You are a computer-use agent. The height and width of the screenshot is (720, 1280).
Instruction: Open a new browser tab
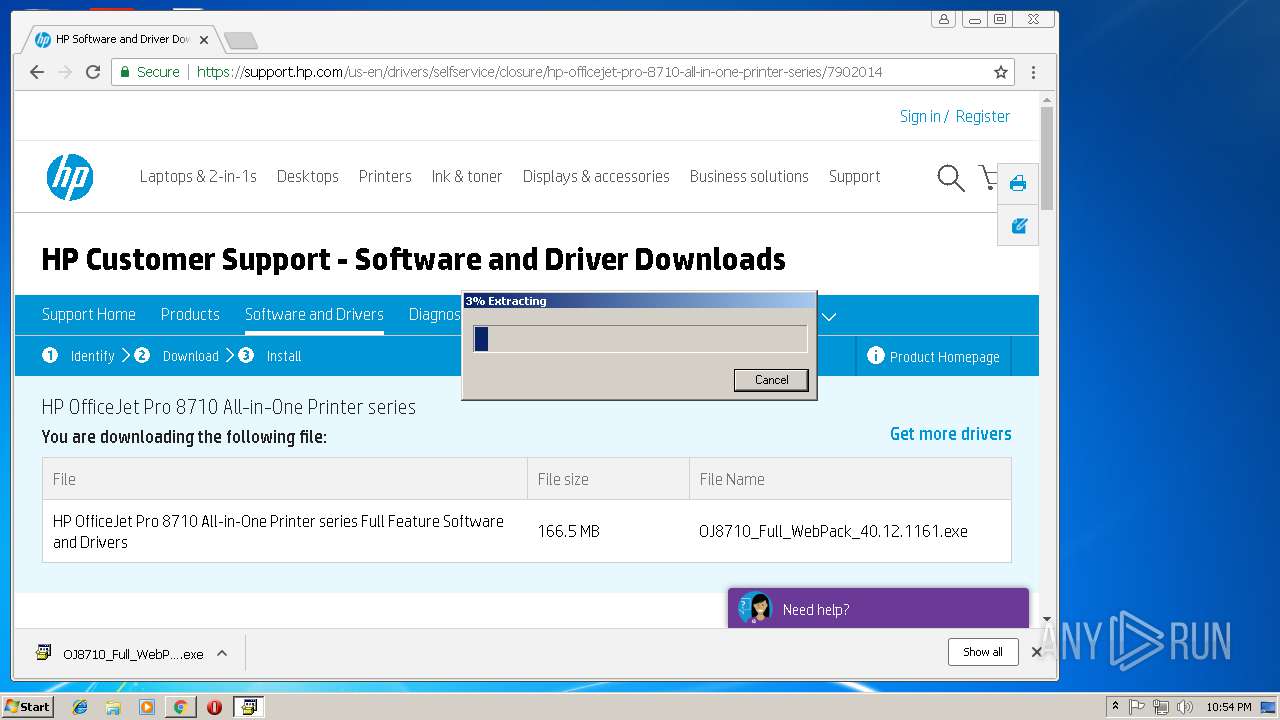pos(241,40)
